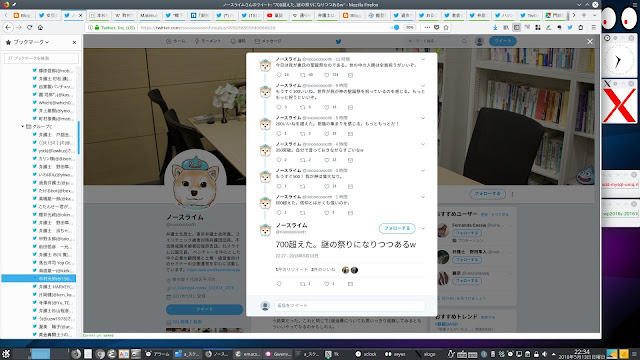640x360 pixels.
Task: Close the bookmarks sidebar
Action: [x=74, y=42]
